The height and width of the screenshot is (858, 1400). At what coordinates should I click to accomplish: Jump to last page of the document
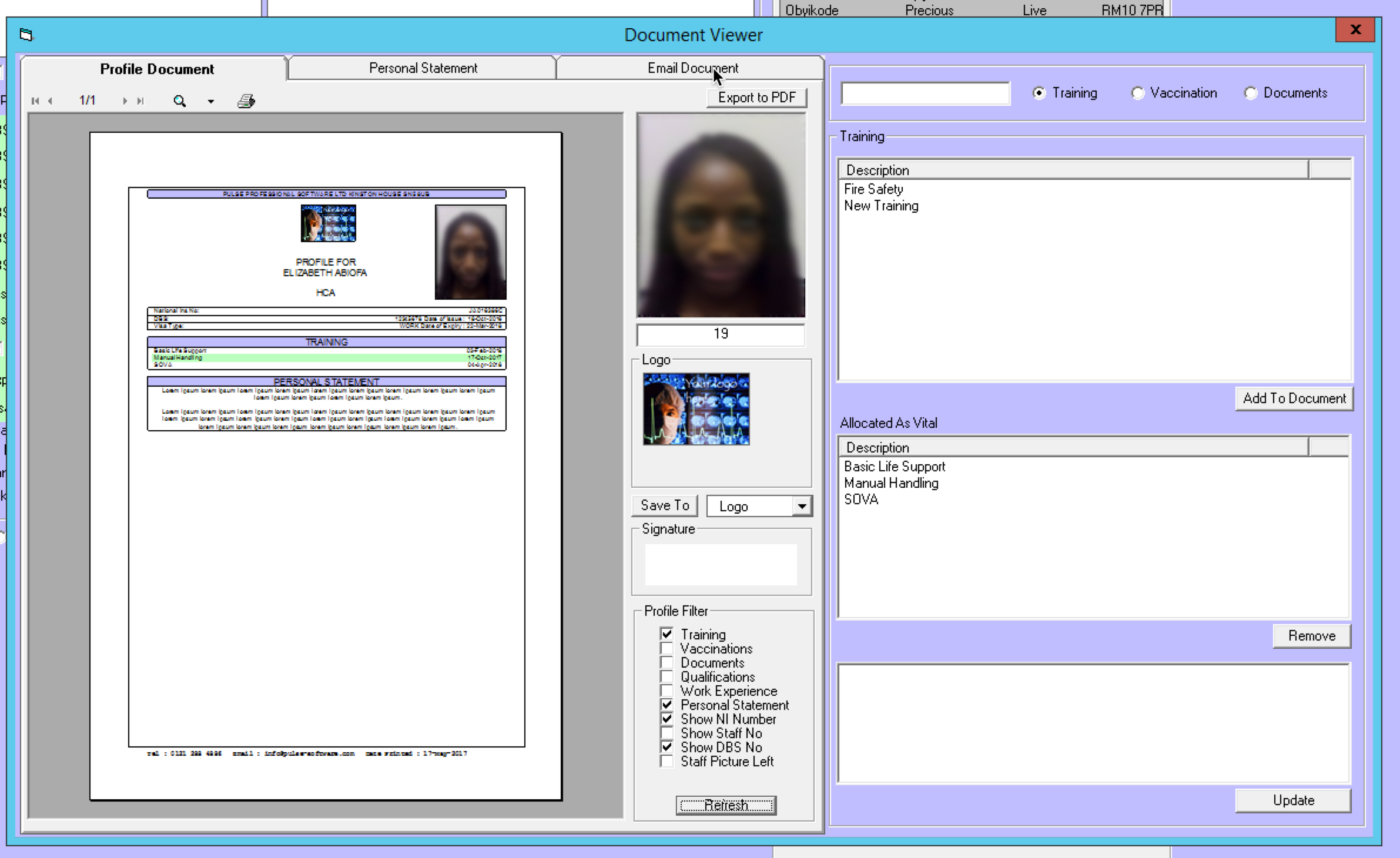pos(140,101)
